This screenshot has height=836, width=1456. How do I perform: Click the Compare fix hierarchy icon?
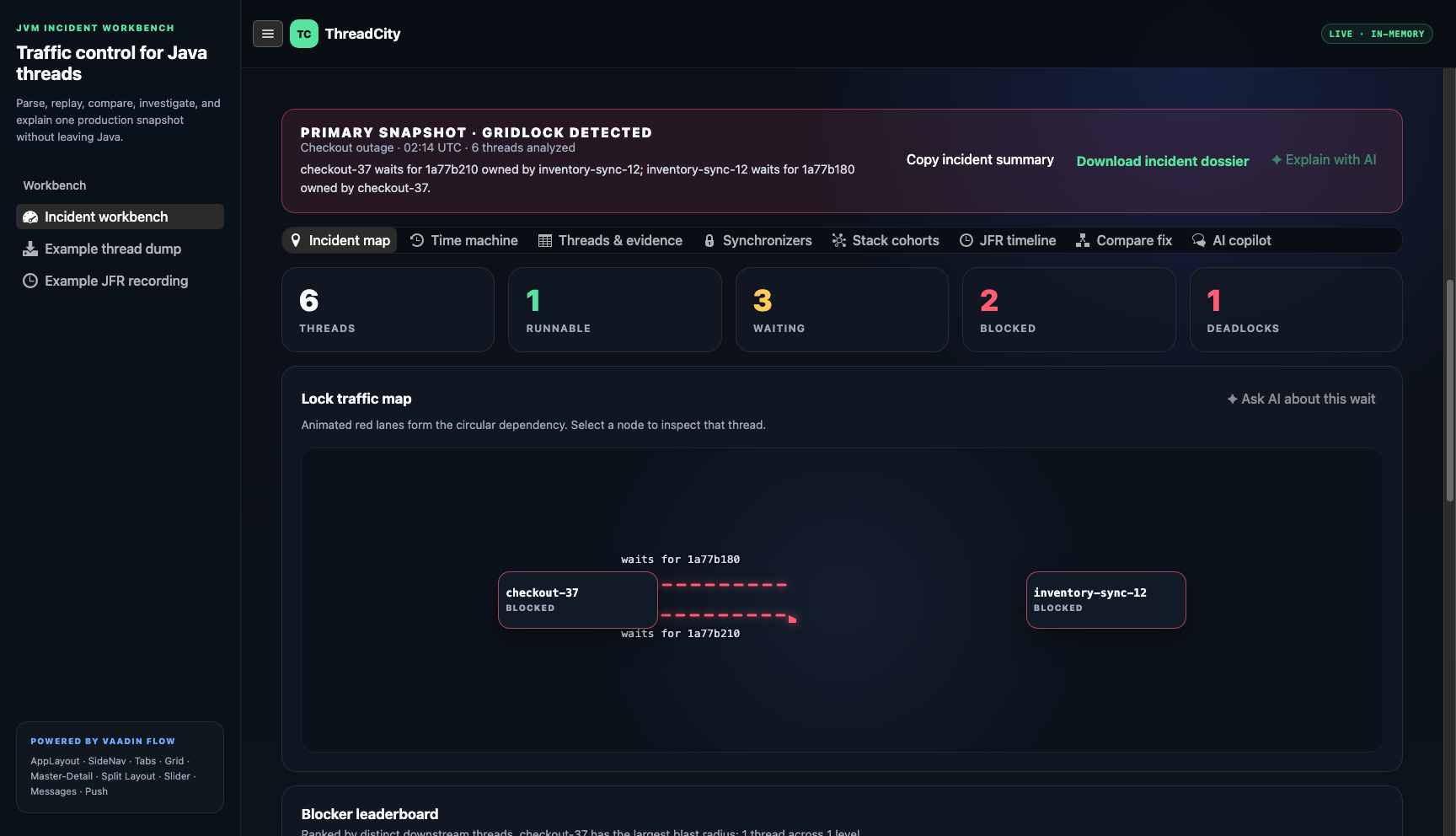pos(1083,240)
